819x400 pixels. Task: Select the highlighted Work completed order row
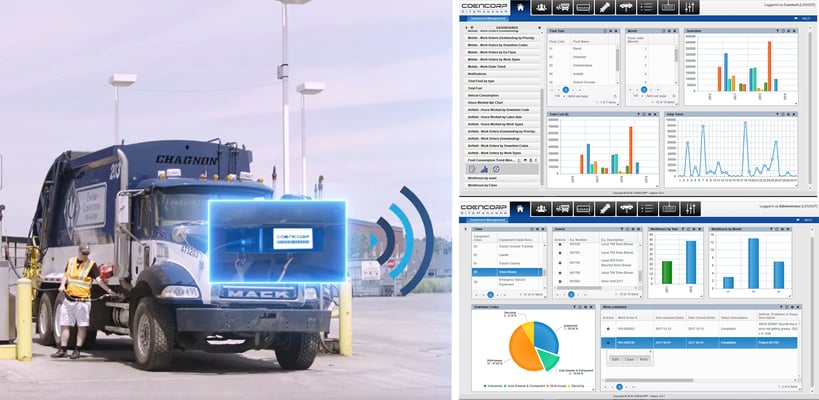point(699,343)
